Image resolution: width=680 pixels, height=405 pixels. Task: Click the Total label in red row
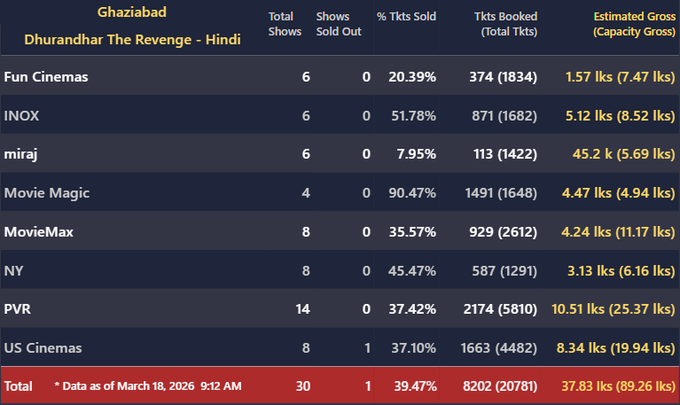(x=18, y=386)
